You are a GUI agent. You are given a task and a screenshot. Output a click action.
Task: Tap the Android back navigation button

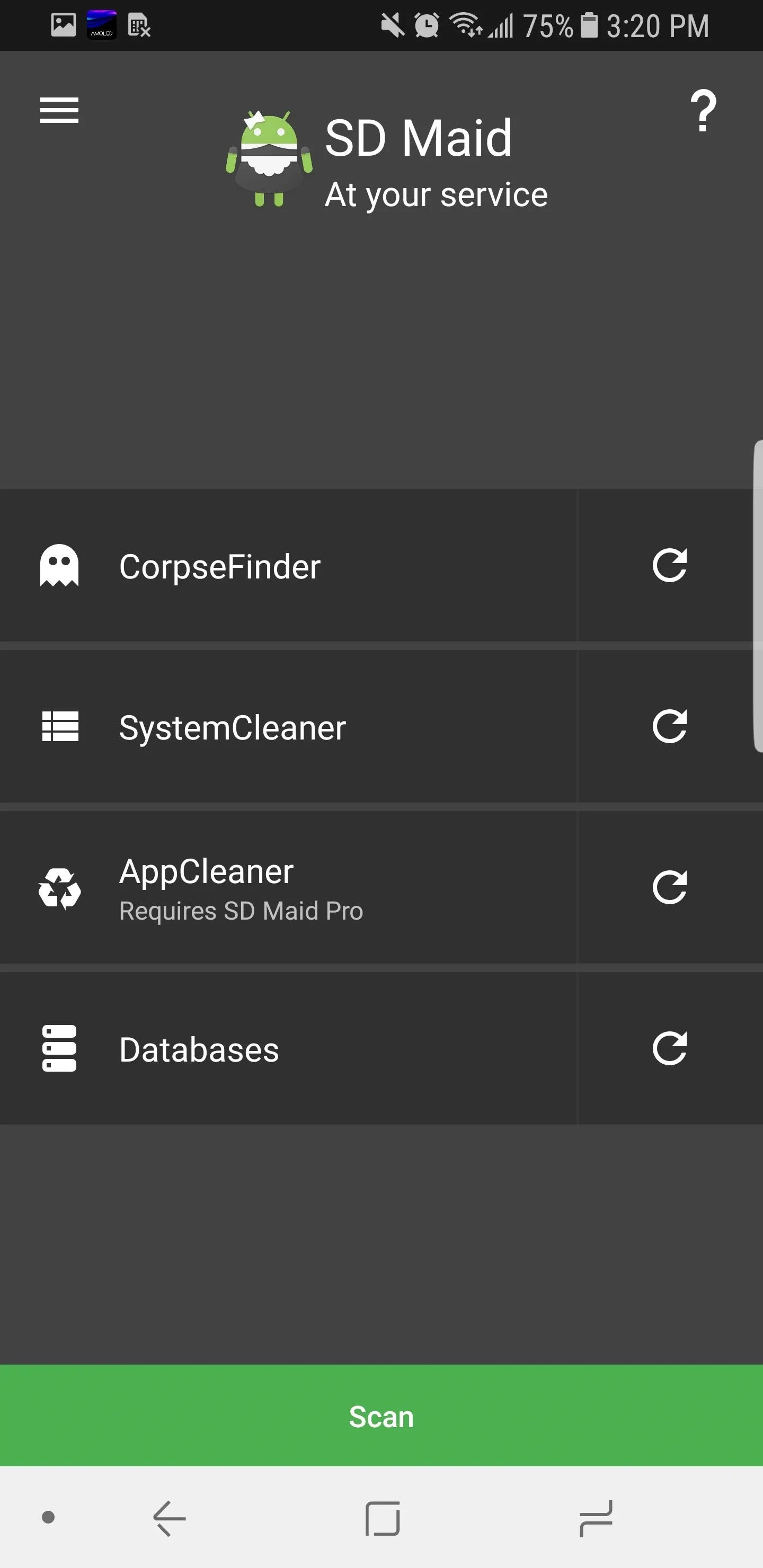point(169,1518)
